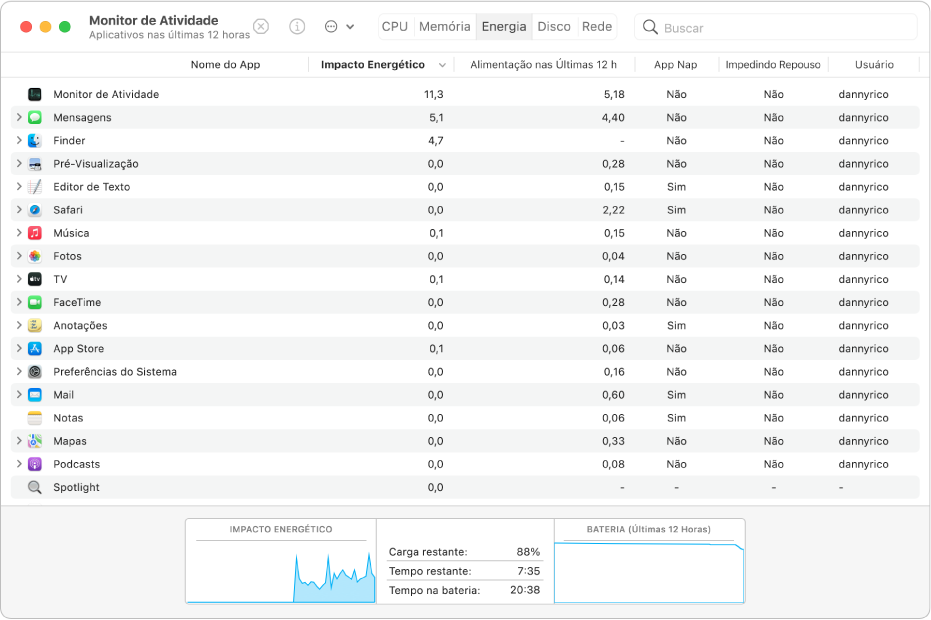Expand the Editor de Texto row
The width and height of the screenshot is (931, 620).
click(19, 187)
